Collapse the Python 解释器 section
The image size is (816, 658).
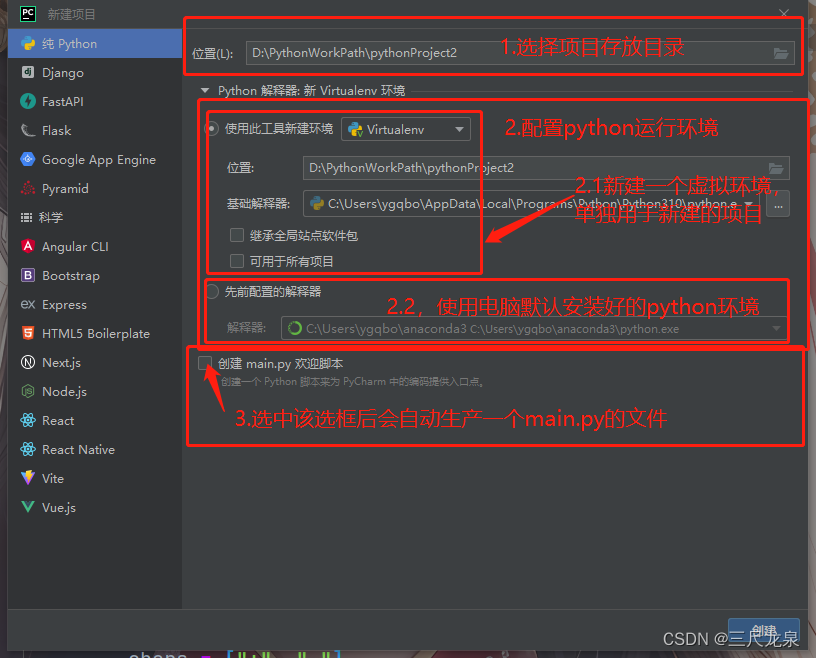coord(206,90)
